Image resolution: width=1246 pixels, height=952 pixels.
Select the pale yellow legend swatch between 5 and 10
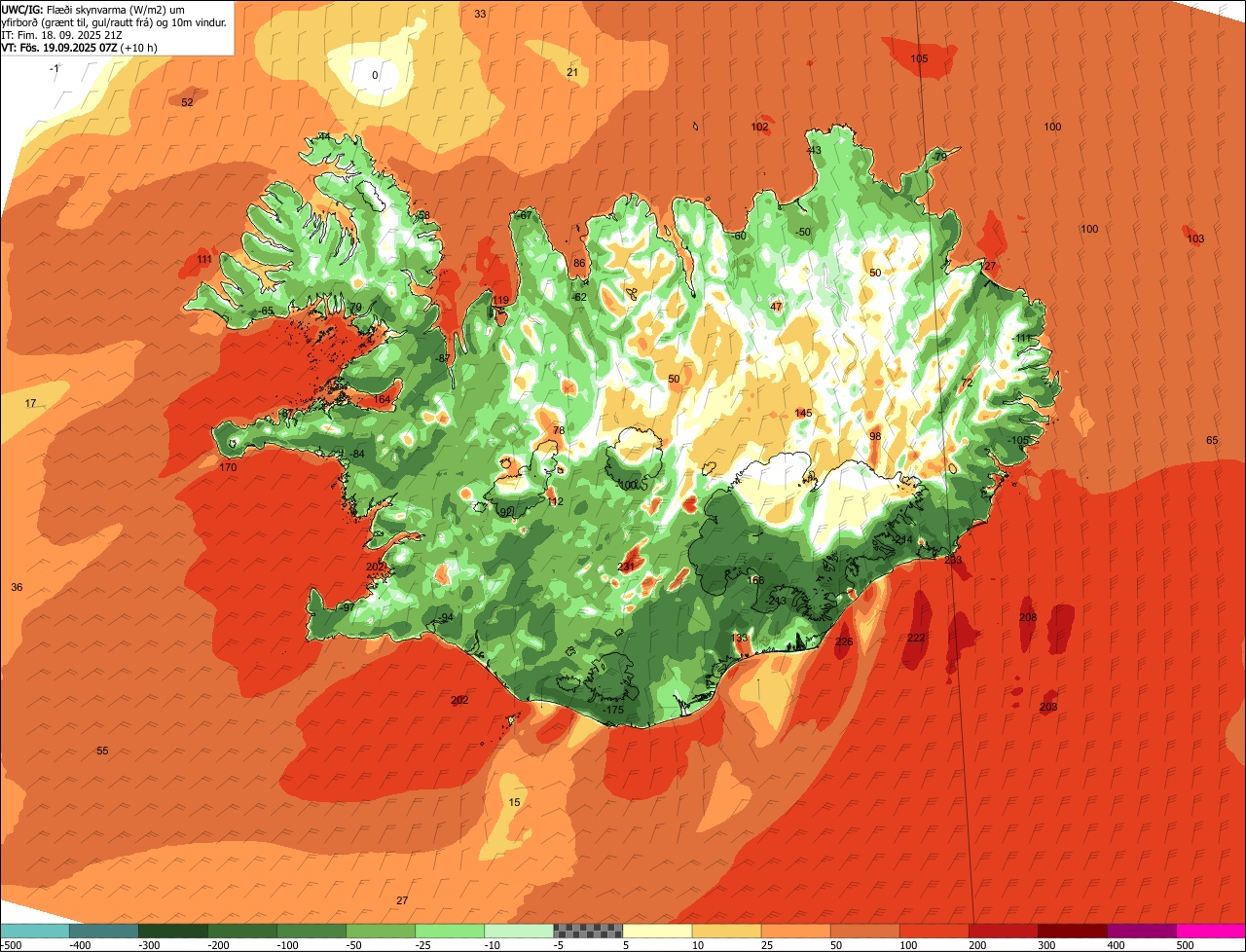(x=657, y=931)
